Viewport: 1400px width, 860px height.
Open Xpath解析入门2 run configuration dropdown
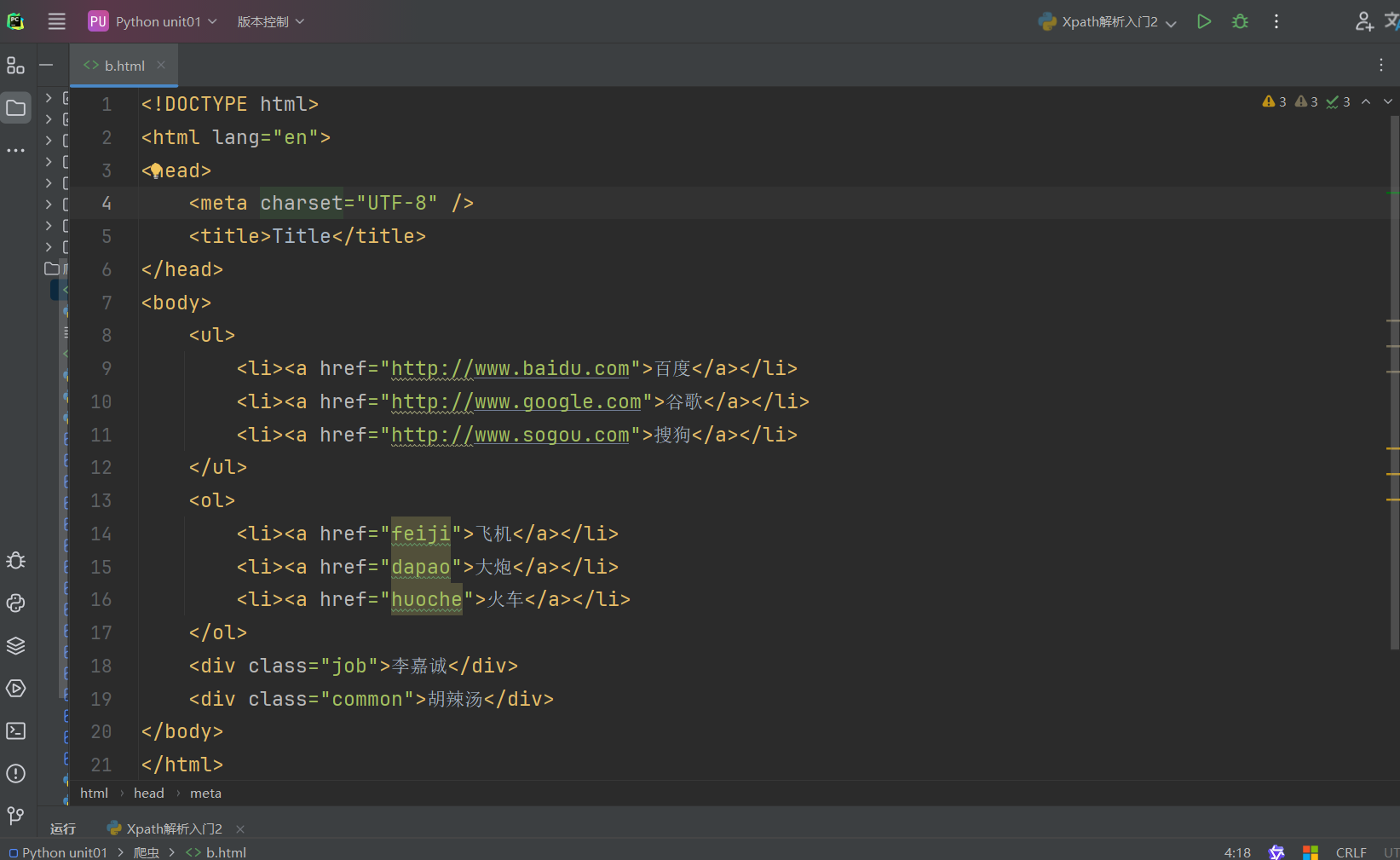coord(1107,21)
